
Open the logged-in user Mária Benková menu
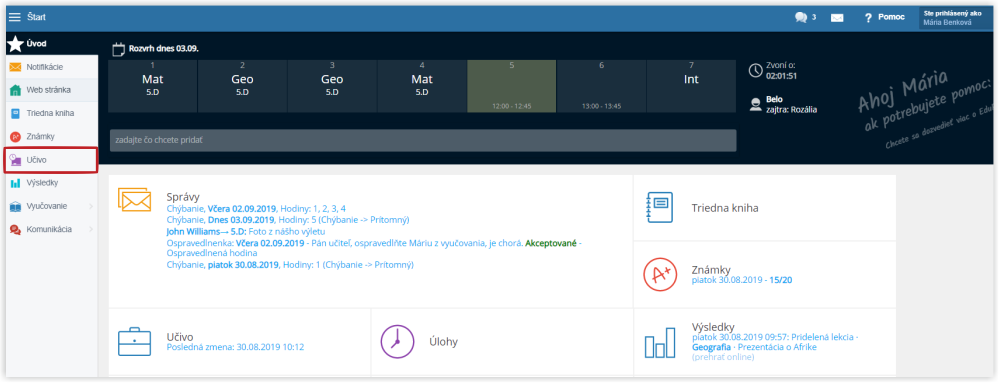(953, 18)
